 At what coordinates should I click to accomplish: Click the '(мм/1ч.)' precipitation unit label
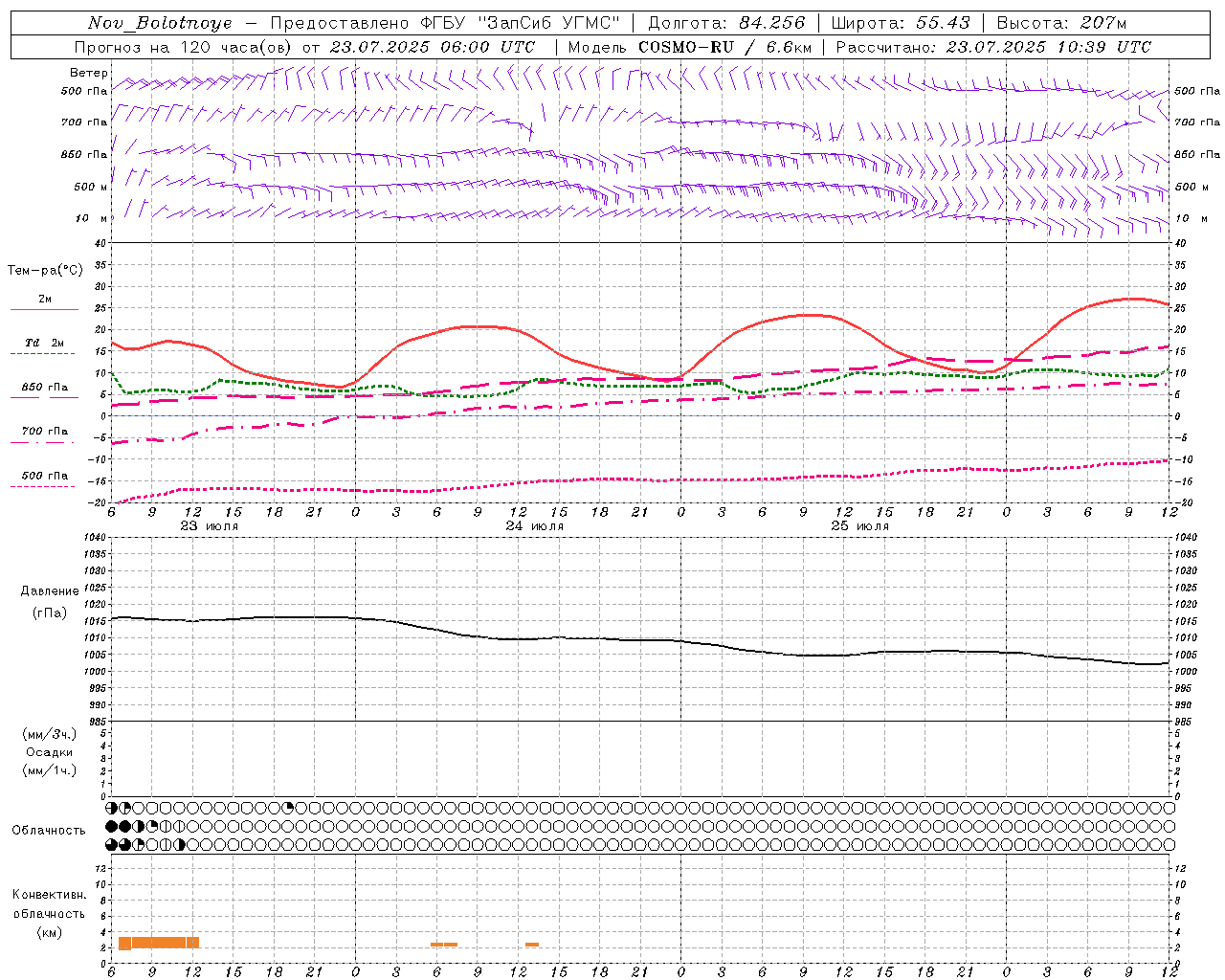(50, 770)
